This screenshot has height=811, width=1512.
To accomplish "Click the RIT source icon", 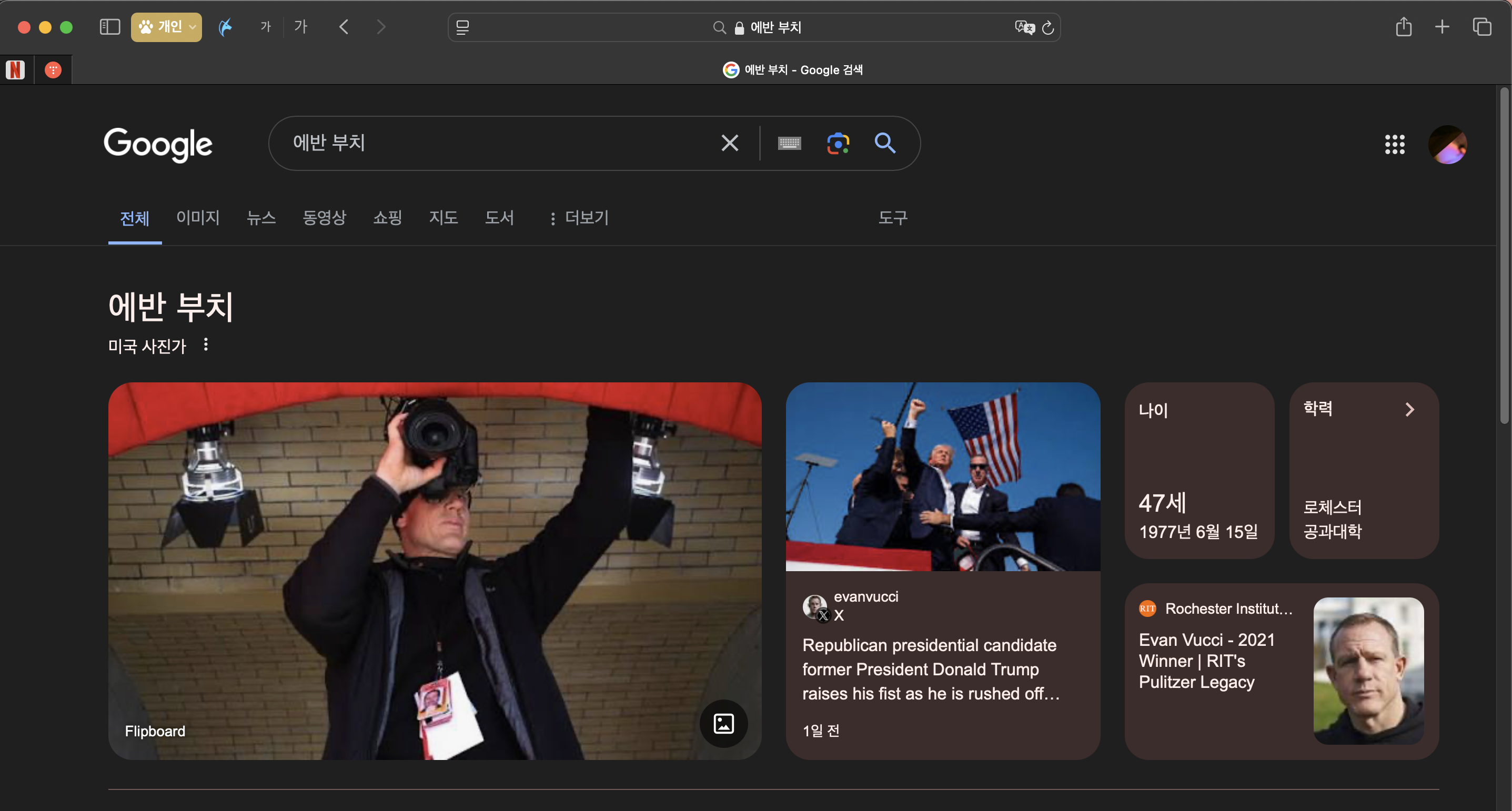I will click(x=1147, y=609).
